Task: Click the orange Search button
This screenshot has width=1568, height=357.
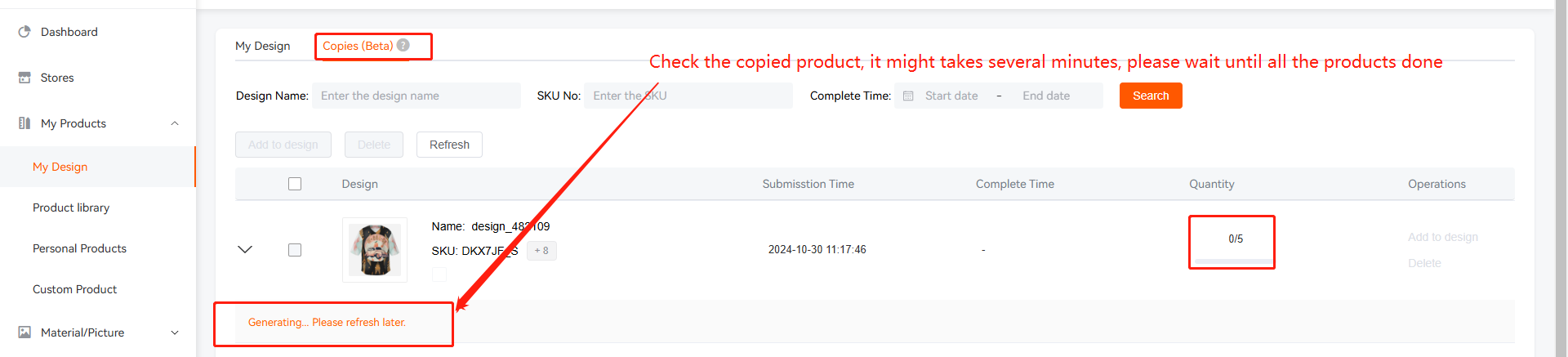Action: (1151, 96)
